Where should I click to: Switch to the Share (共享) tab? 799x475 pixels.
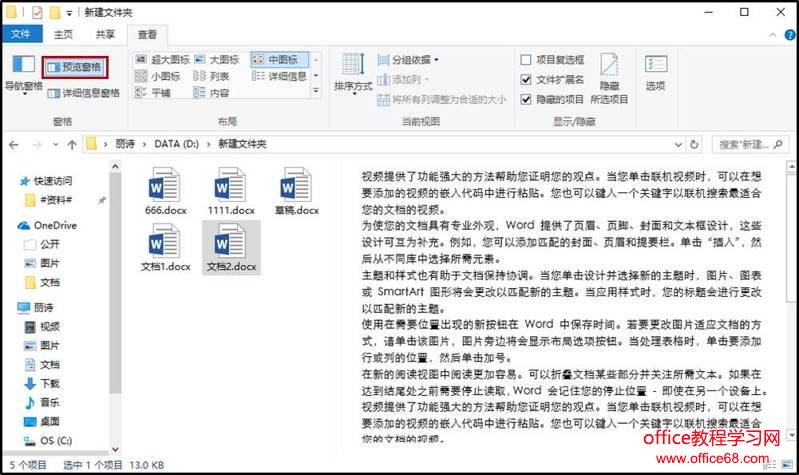(105, 34)
